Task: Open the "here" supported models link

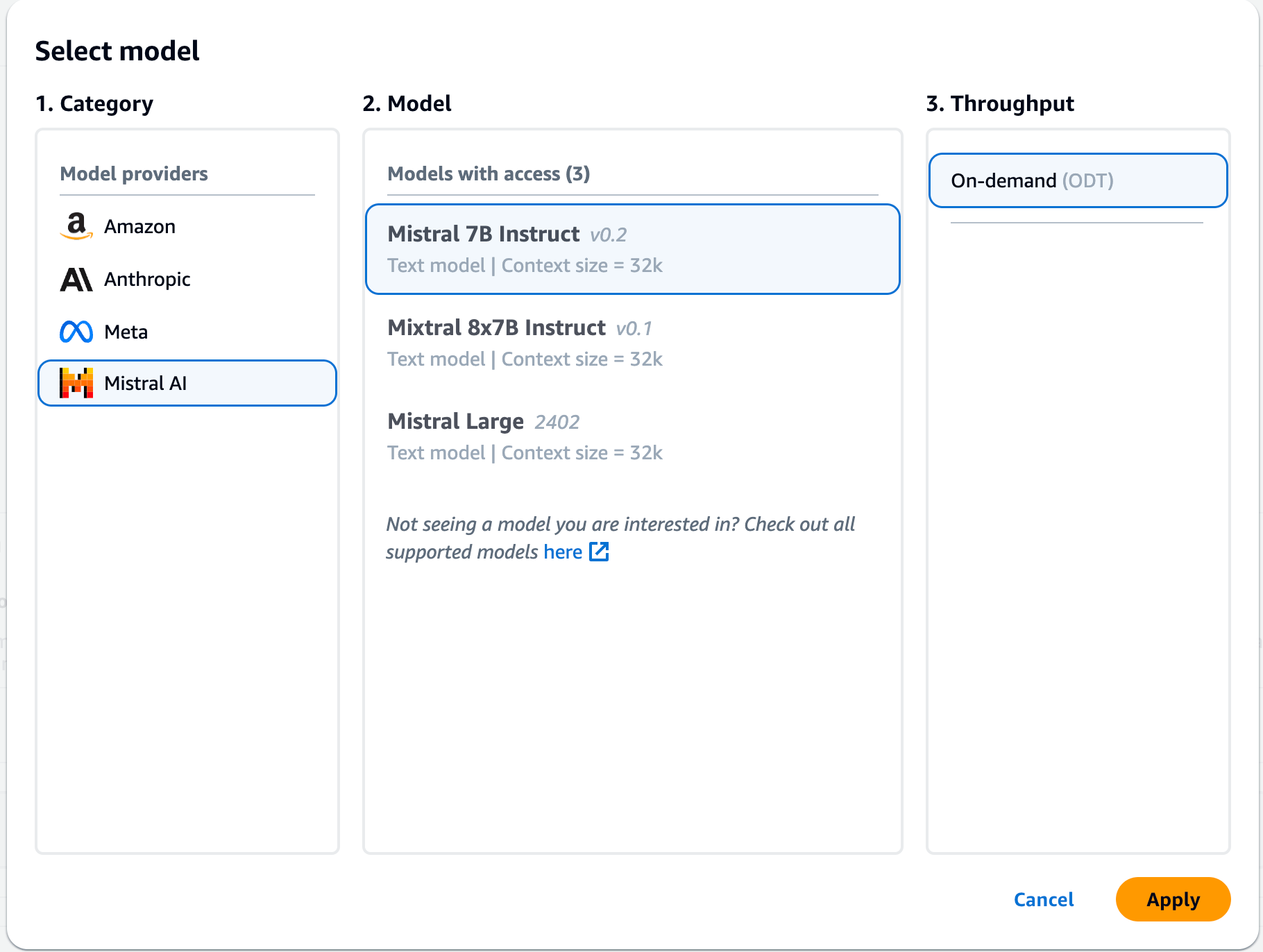Action: [x=563, y=552]
